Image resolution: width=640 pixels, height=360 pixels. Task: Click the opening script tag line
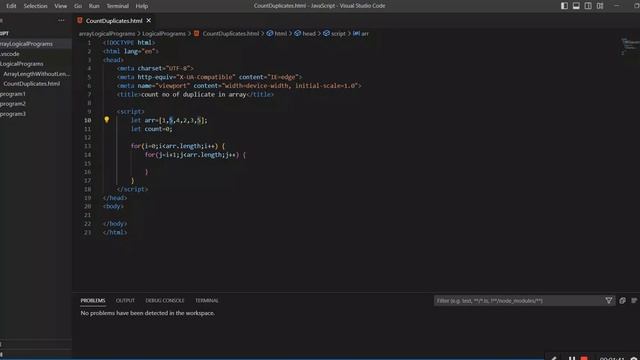click(x=131, y=111)
